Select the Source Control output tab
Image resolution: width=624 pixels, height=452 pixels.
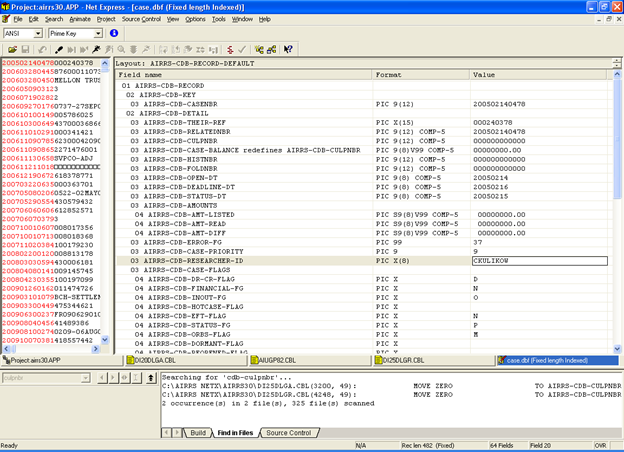pos(288,432)
